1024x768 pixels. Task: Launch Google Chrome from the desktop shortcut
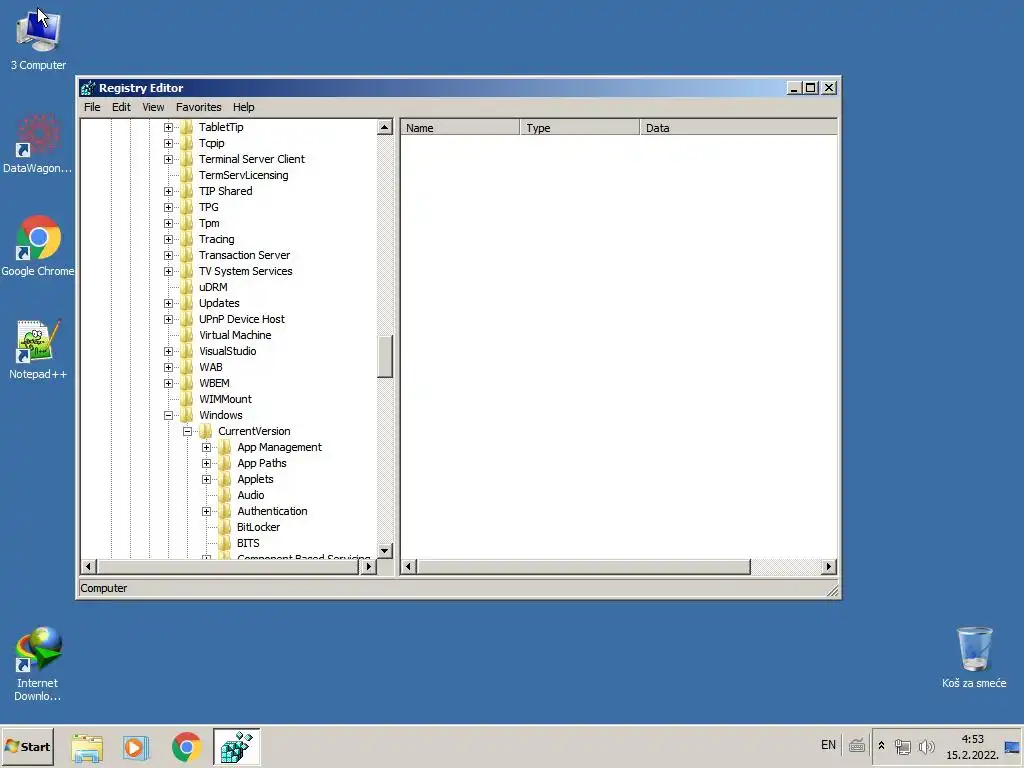(37, 246)
